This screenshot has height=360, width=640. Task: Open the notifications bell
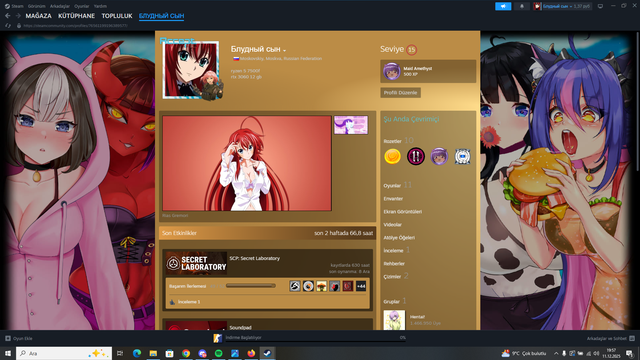pyautogui.click(x=522, y=6)
